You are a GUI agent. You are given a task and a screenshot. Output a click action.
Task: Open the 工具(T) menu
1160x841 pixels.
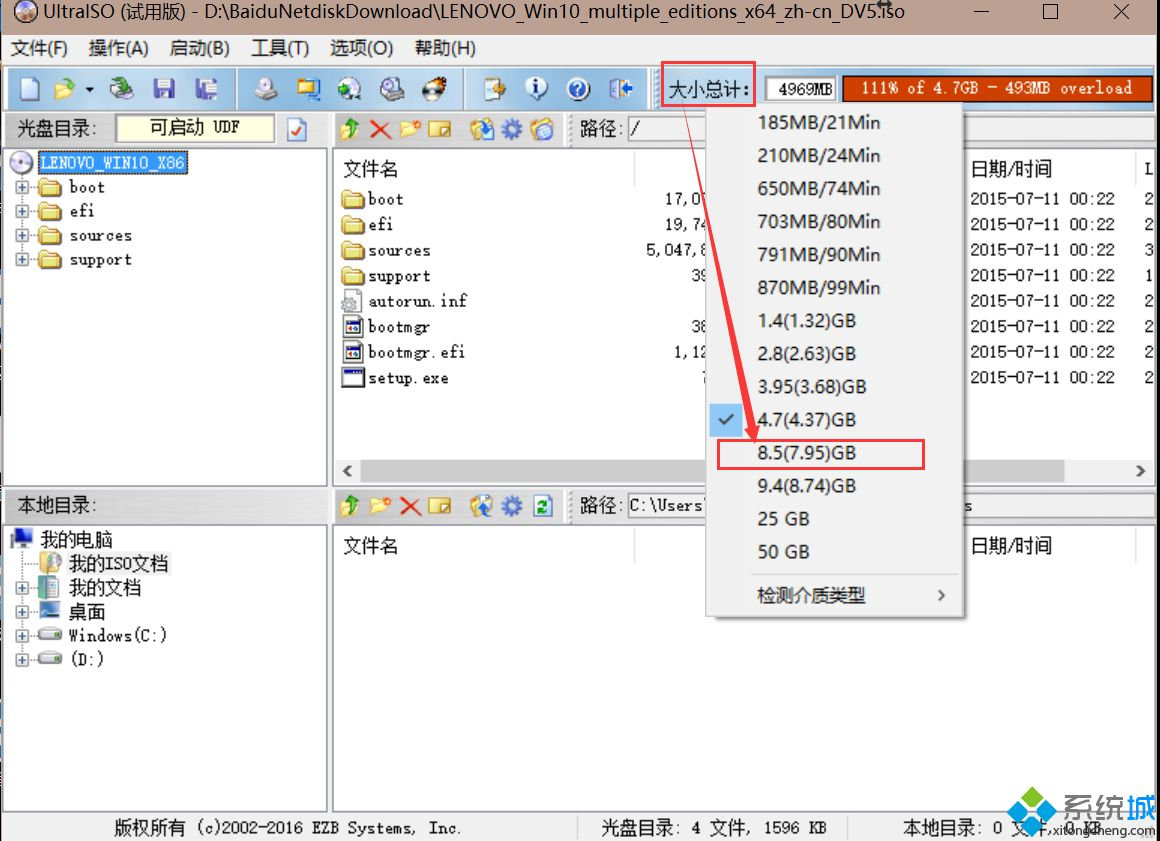(x=280, y=49)
